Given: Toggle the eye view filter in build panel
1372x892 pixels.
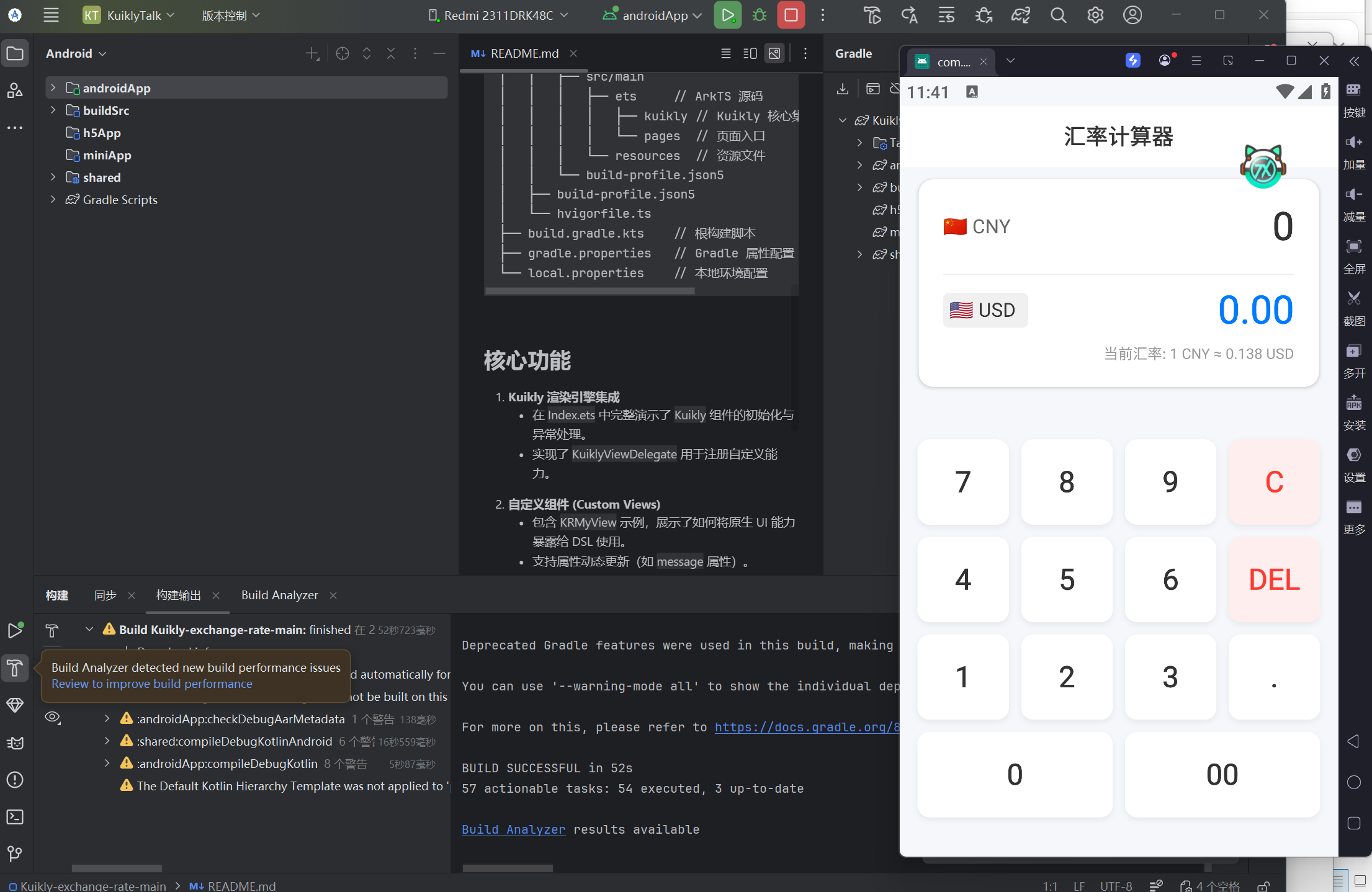Looking at the screenshot, I should pos(53,718).
